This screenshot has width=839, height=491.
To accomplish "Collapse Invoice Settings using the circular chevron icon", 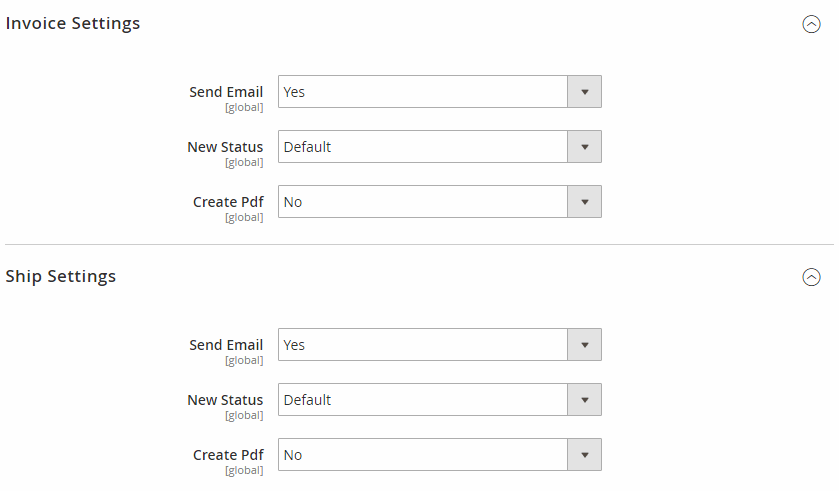I will pyautogui.click(x=811, y=24).
